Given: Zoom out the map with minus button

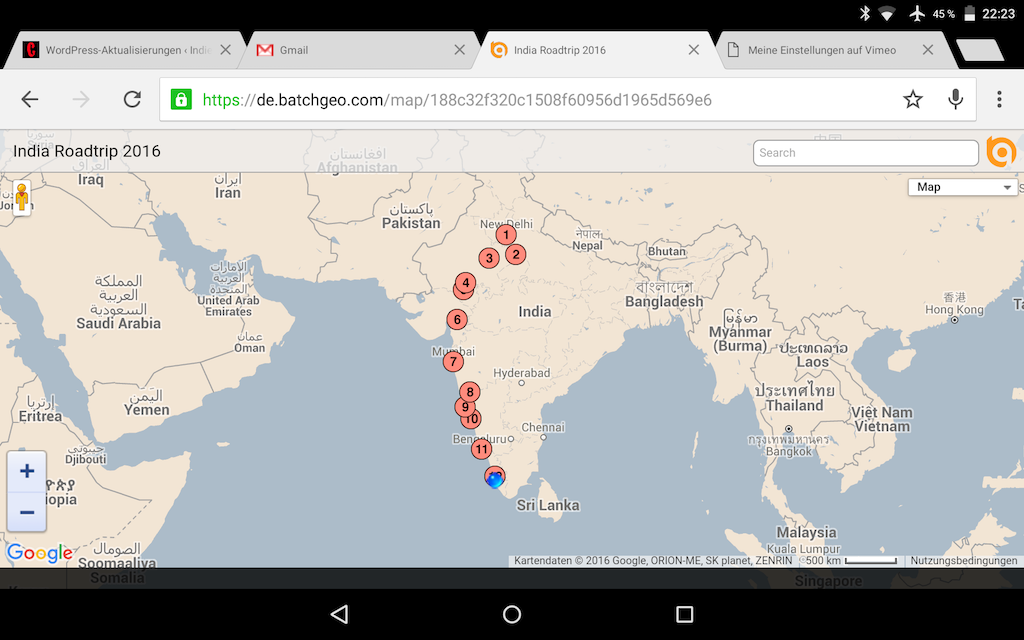Looking at the screenshot, I should (x=27, y=512).
